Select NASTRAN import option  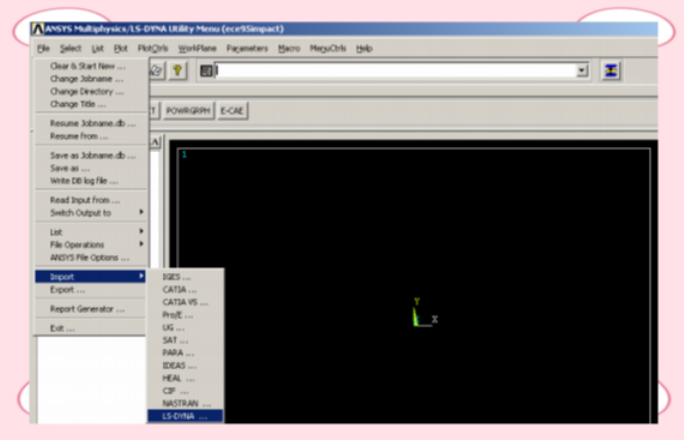tap(185, 403)
